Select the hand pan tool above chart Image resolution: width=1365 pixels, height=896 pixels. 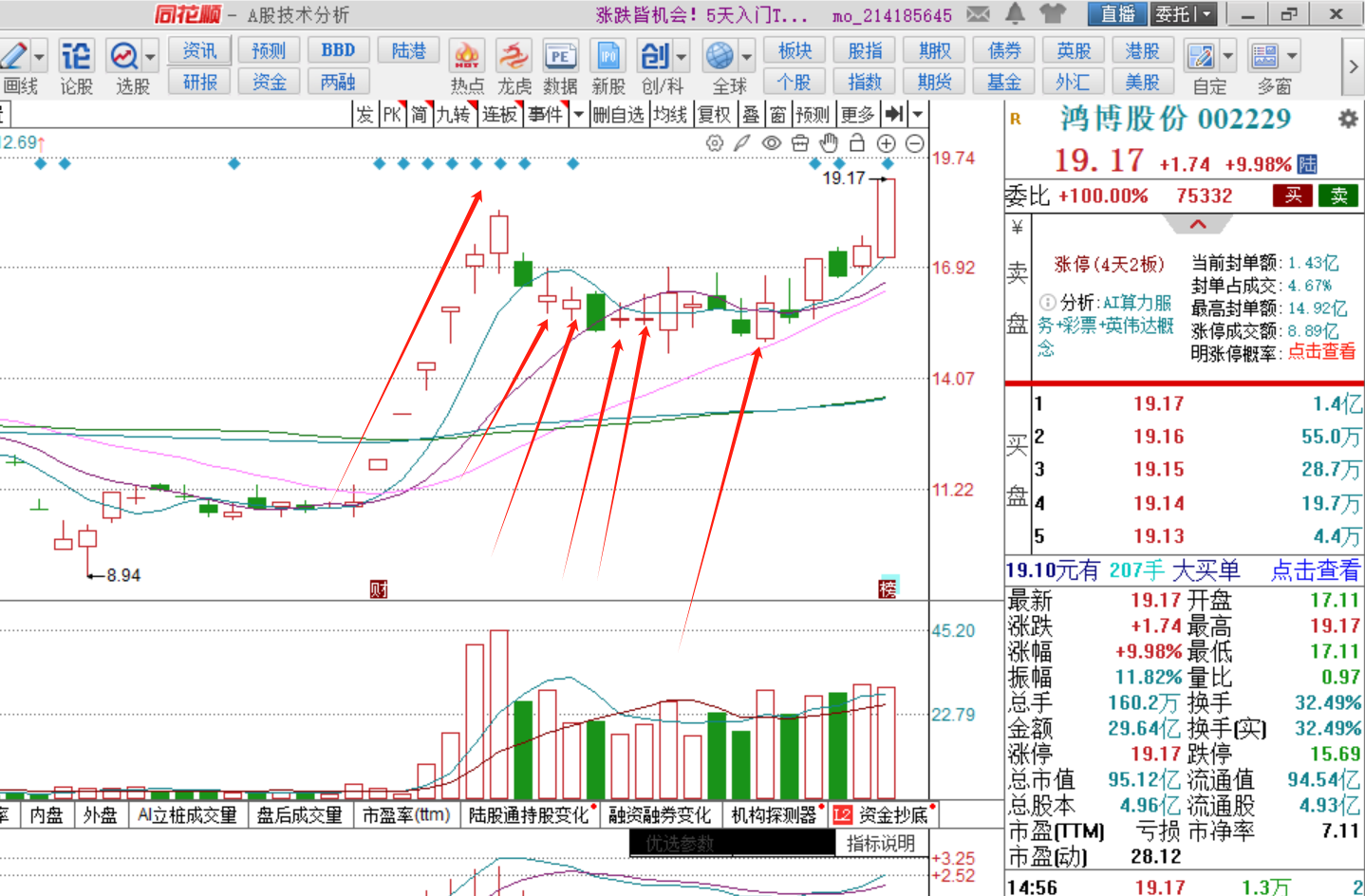tap(829, 143)
